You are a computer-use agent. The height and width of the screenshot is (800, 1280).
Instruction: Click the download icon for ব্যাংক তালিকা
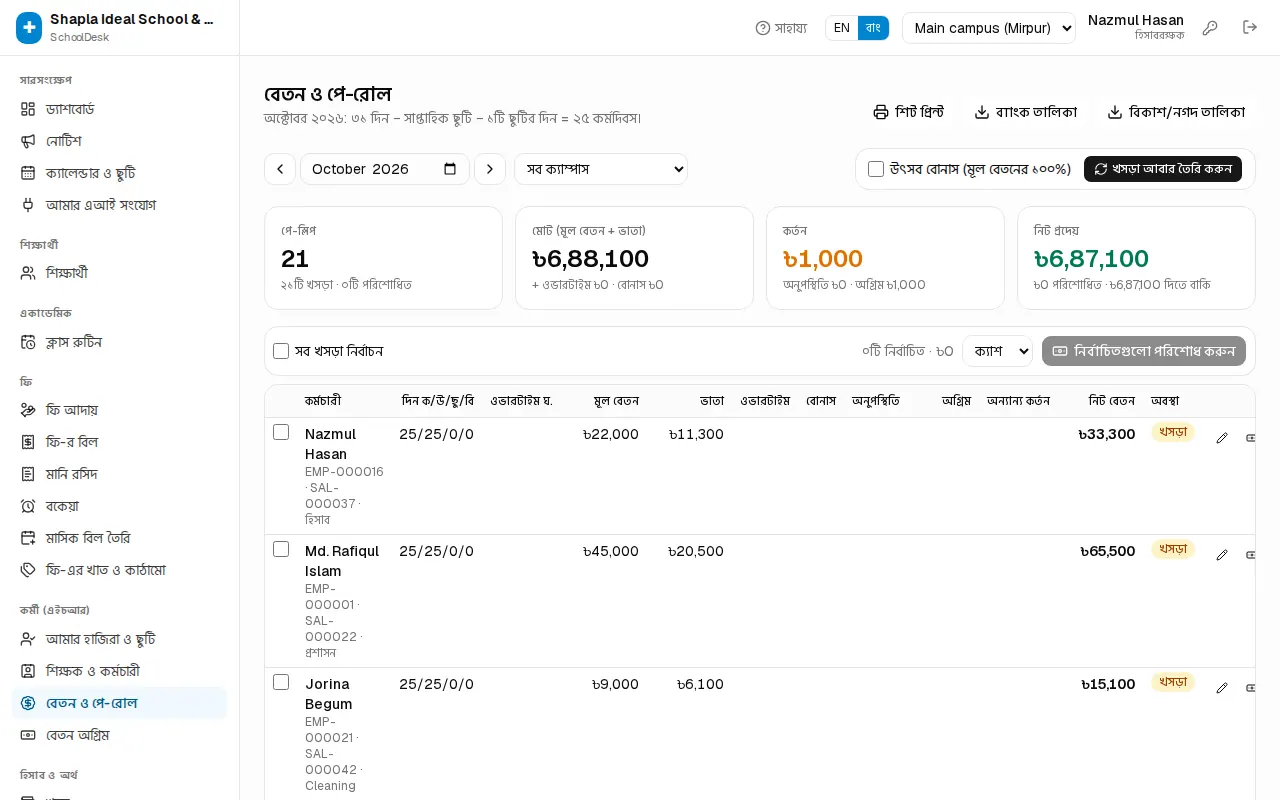(982, 112)
